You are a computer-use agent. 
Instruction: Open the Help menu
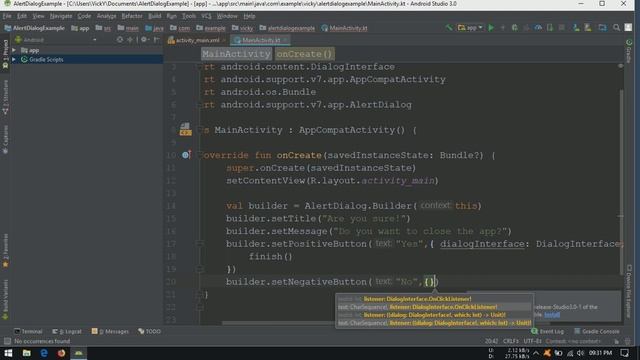[x=249, y=16]
